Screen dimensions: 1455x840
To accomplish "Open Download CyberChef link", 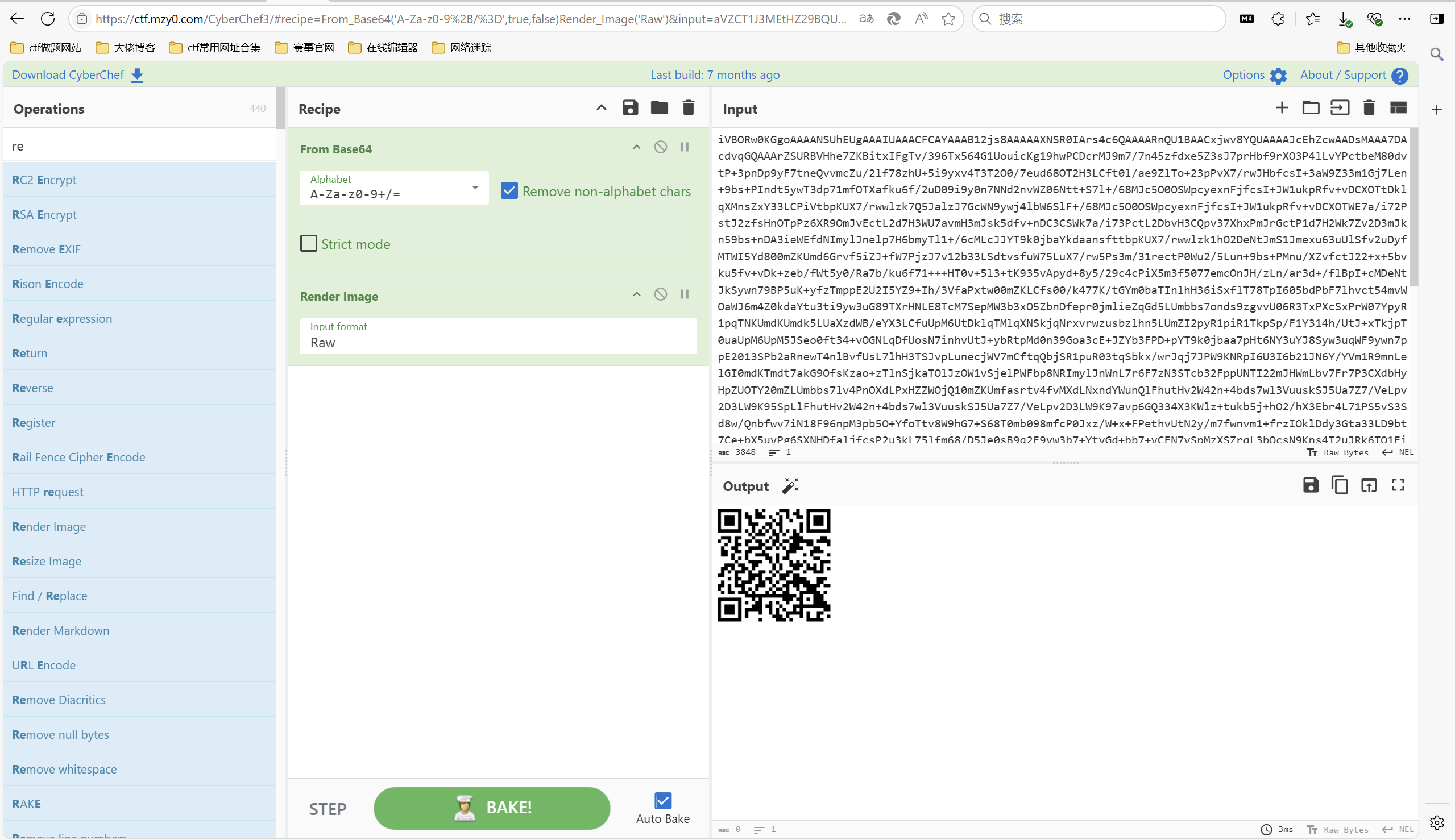I will pyautogui.click(x=78, y=75).
